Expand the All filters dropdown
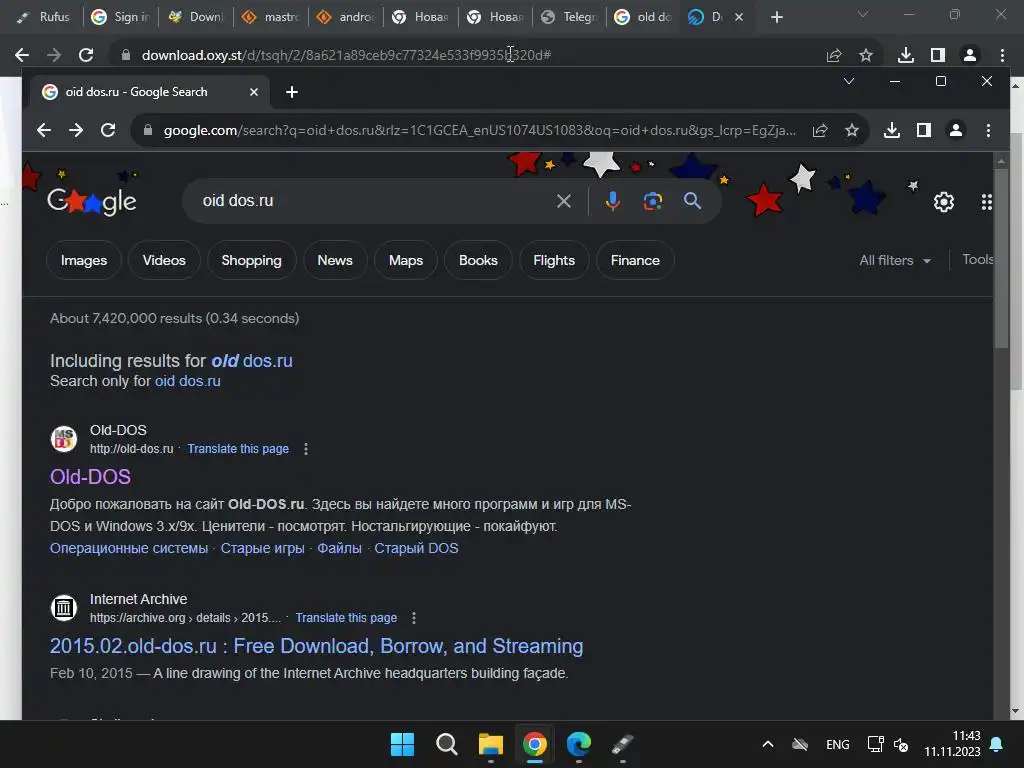The width and height of the screenshot is (1024, 768). (895, 260)
